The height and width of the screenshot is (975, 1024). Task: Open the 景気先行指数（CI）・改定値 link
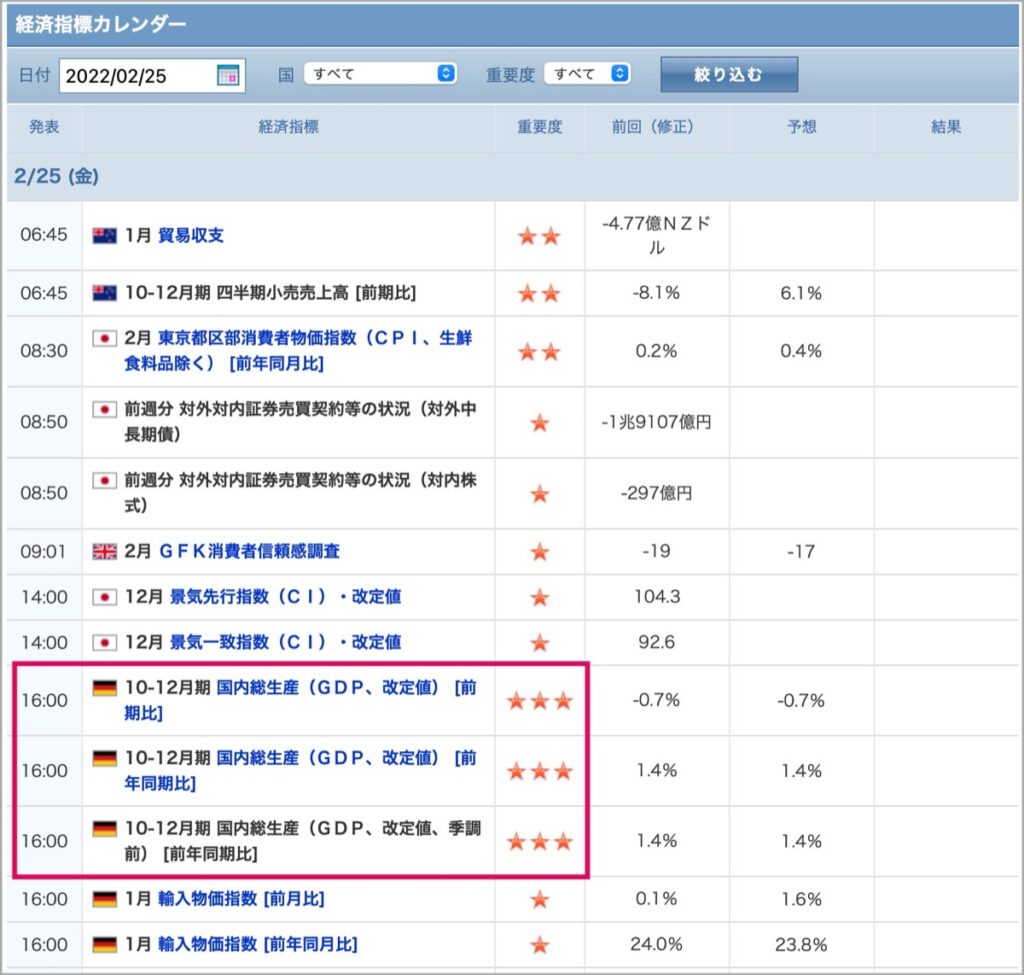pos(285,597)
